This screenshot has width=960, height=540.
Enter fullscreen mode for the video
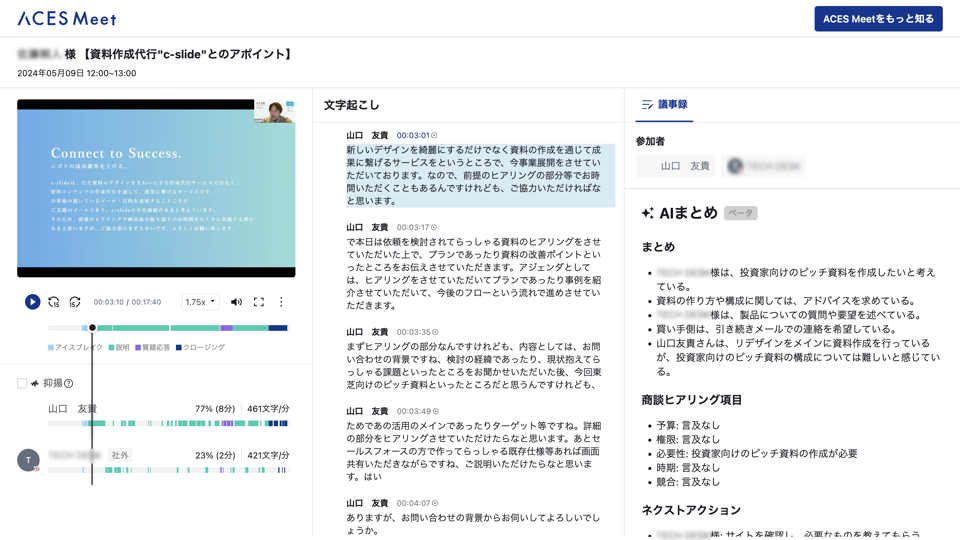(x=259, y=302)
